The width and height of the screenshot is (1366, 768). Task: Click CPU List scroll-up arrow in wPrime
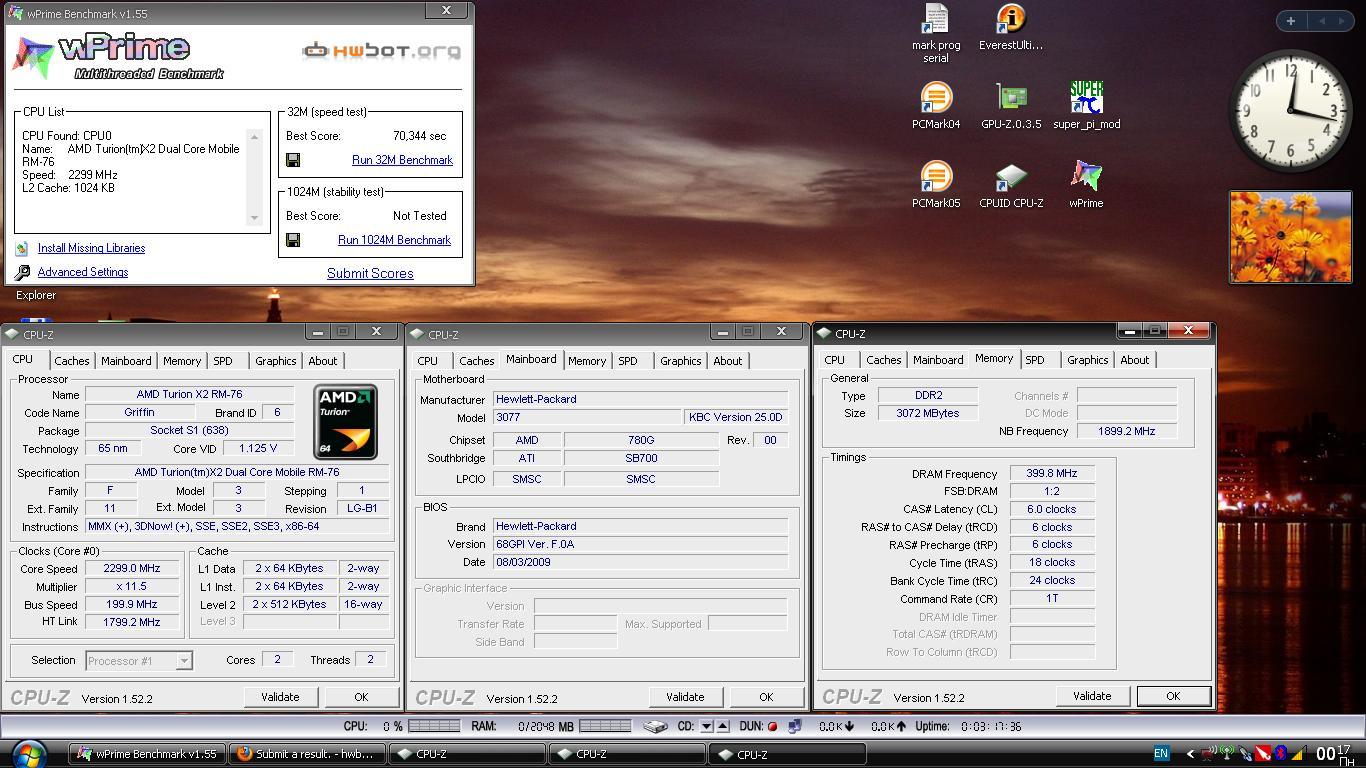254,137
